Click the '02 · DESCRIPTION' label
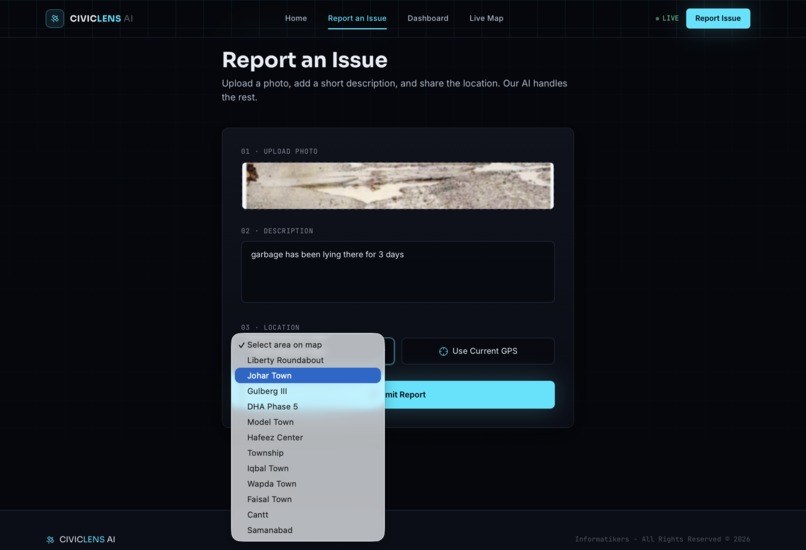Screen dimensions: 806x550 [277, 231]
